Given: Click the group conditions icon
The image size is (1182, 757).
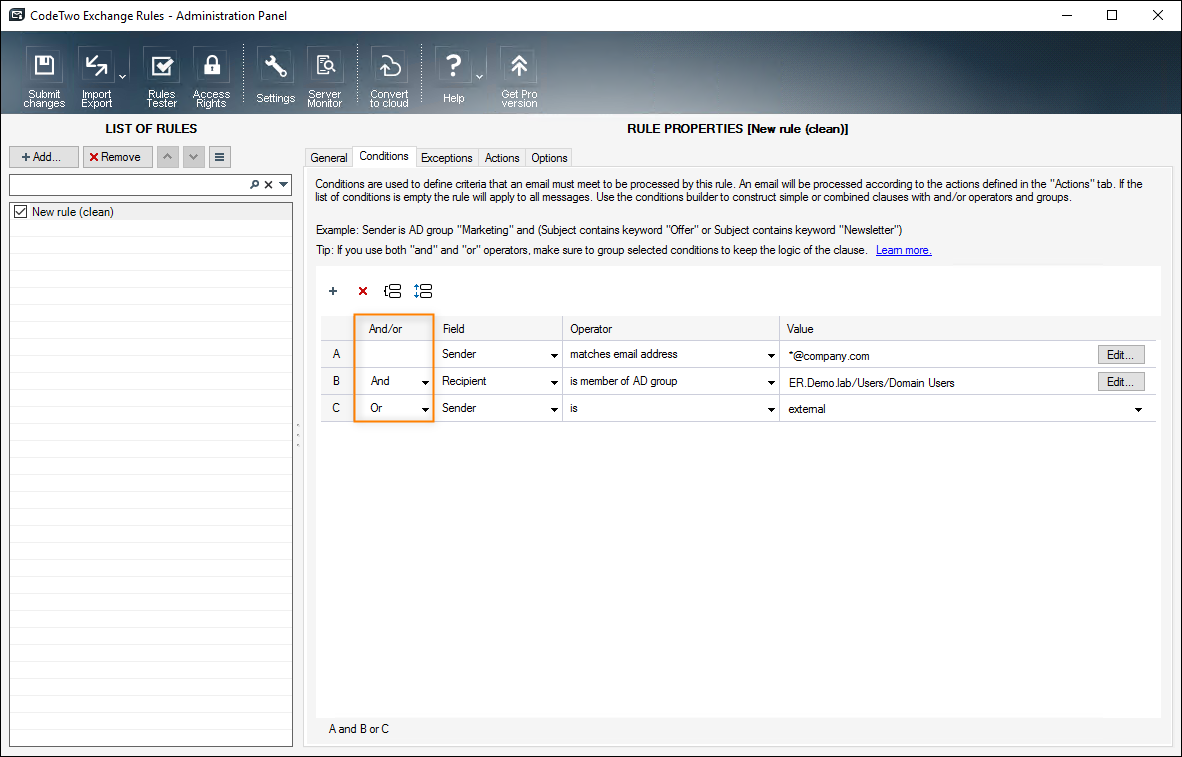Looking at the screenshot, I should [392, 291].
